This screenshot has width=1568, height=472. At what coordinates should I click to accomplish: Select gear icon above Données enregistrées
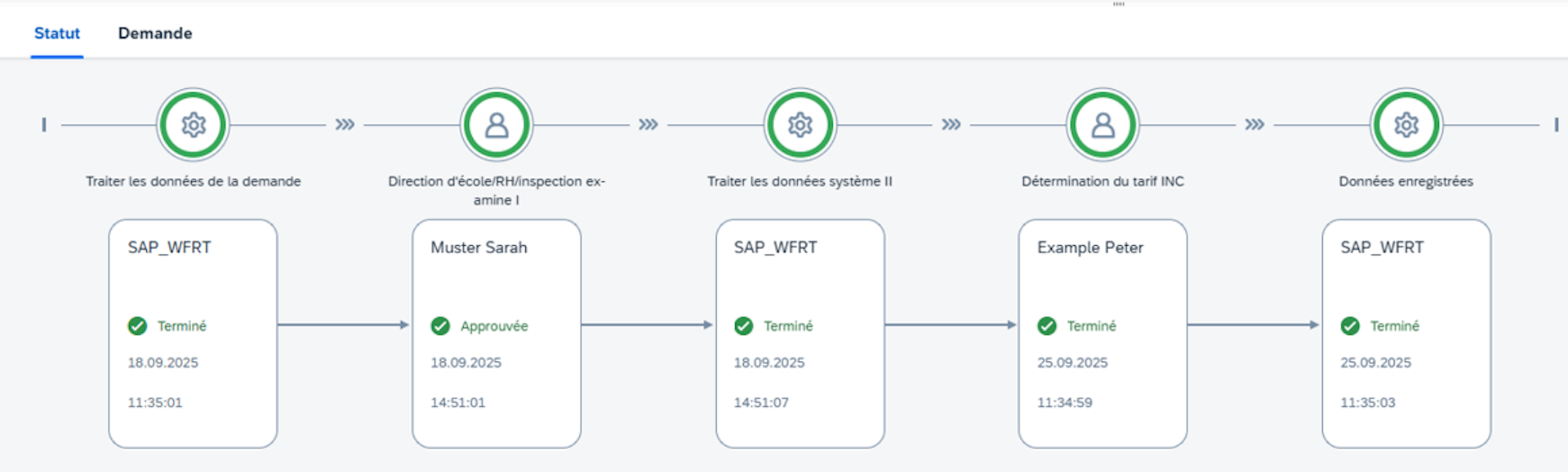click(1406, 125)
